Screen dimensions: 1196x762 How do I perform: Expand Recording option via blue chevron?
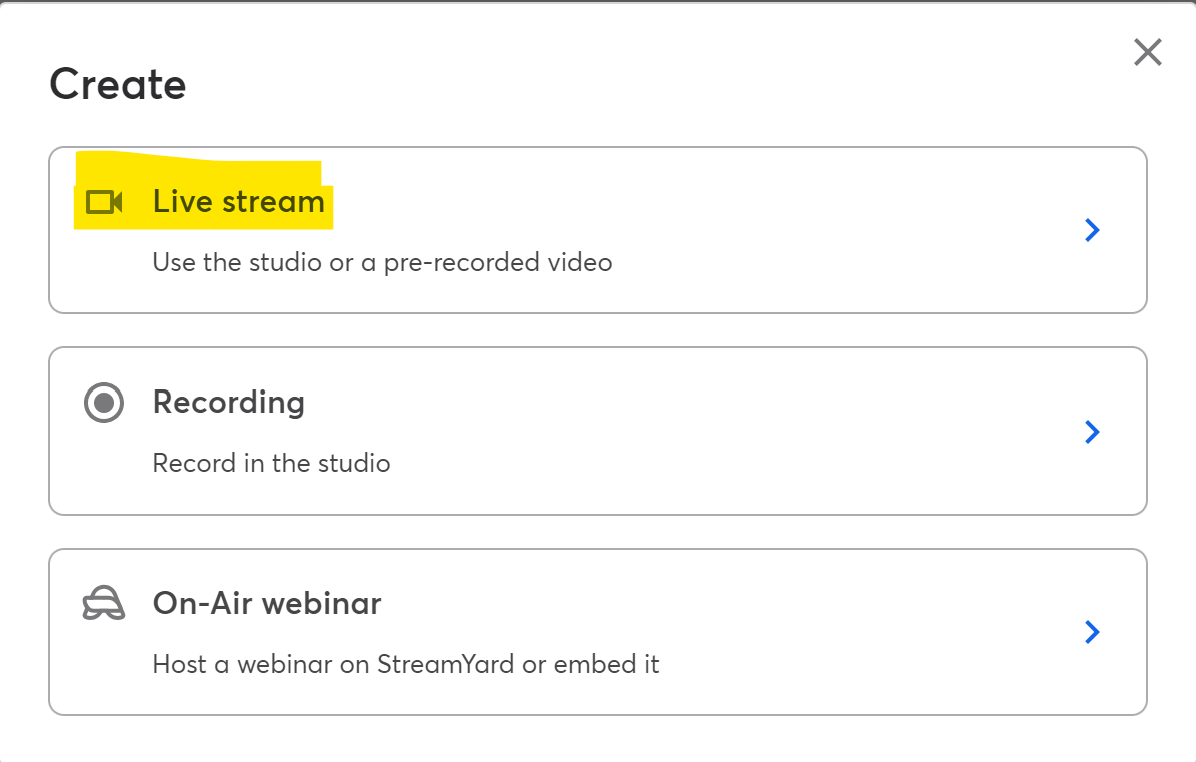(x=1092, y=432)
